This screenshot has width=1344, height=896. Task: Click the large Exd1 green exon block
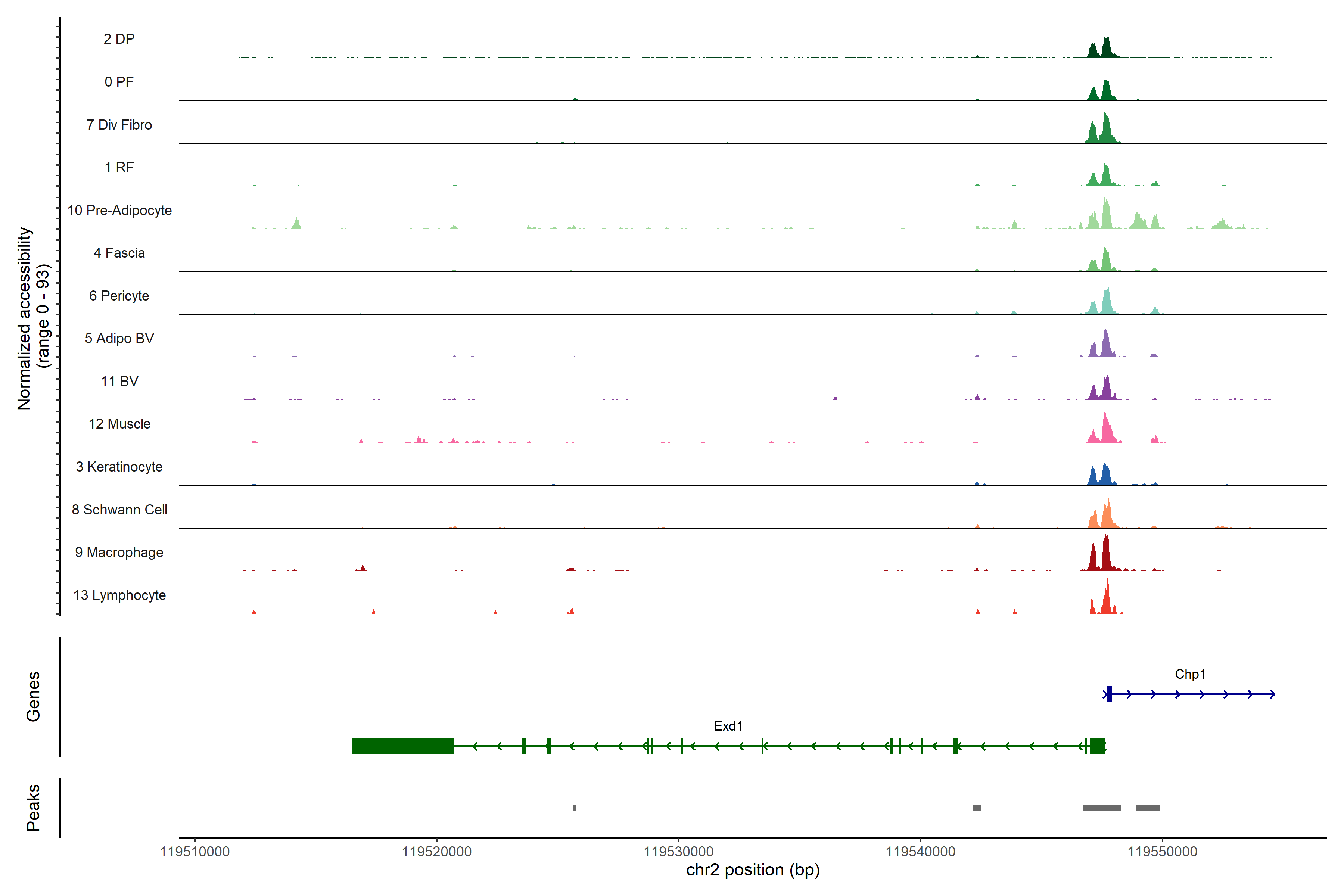click(403, 746)
